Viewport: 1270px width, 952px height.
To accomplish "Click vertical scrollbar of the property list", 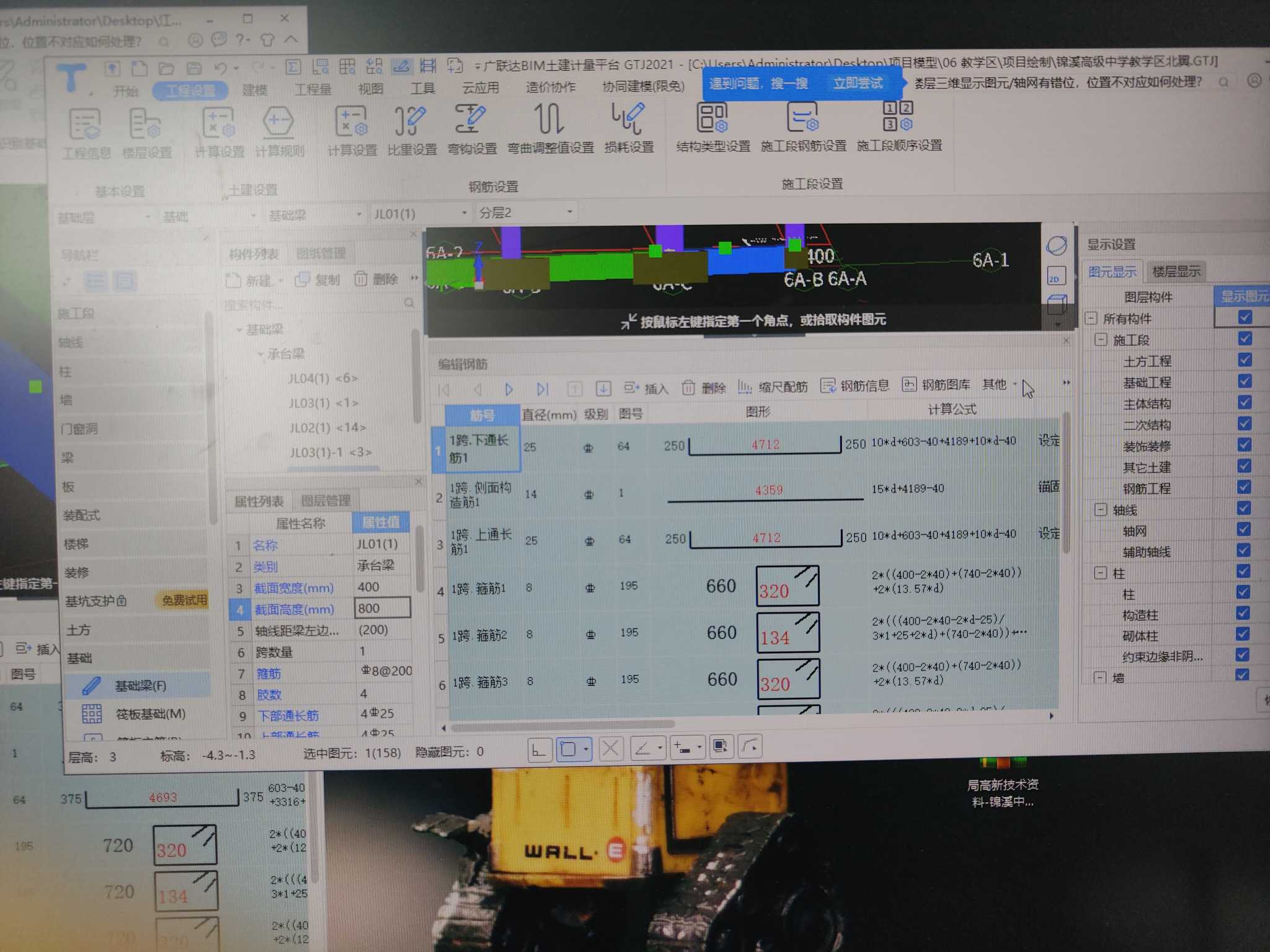I will [419, 560].
